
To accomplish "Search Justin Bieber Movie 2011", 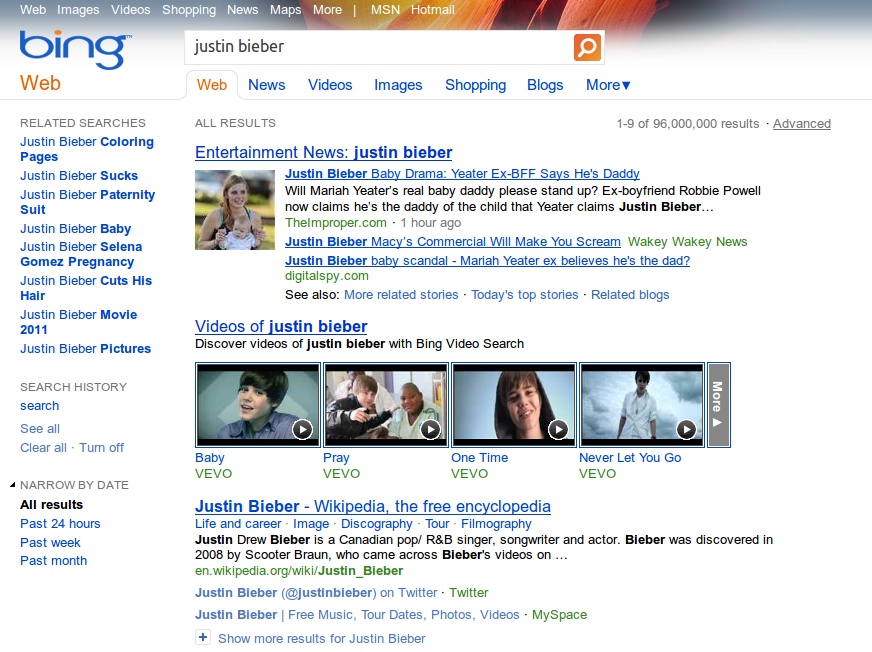I will (x=78, y=322).
